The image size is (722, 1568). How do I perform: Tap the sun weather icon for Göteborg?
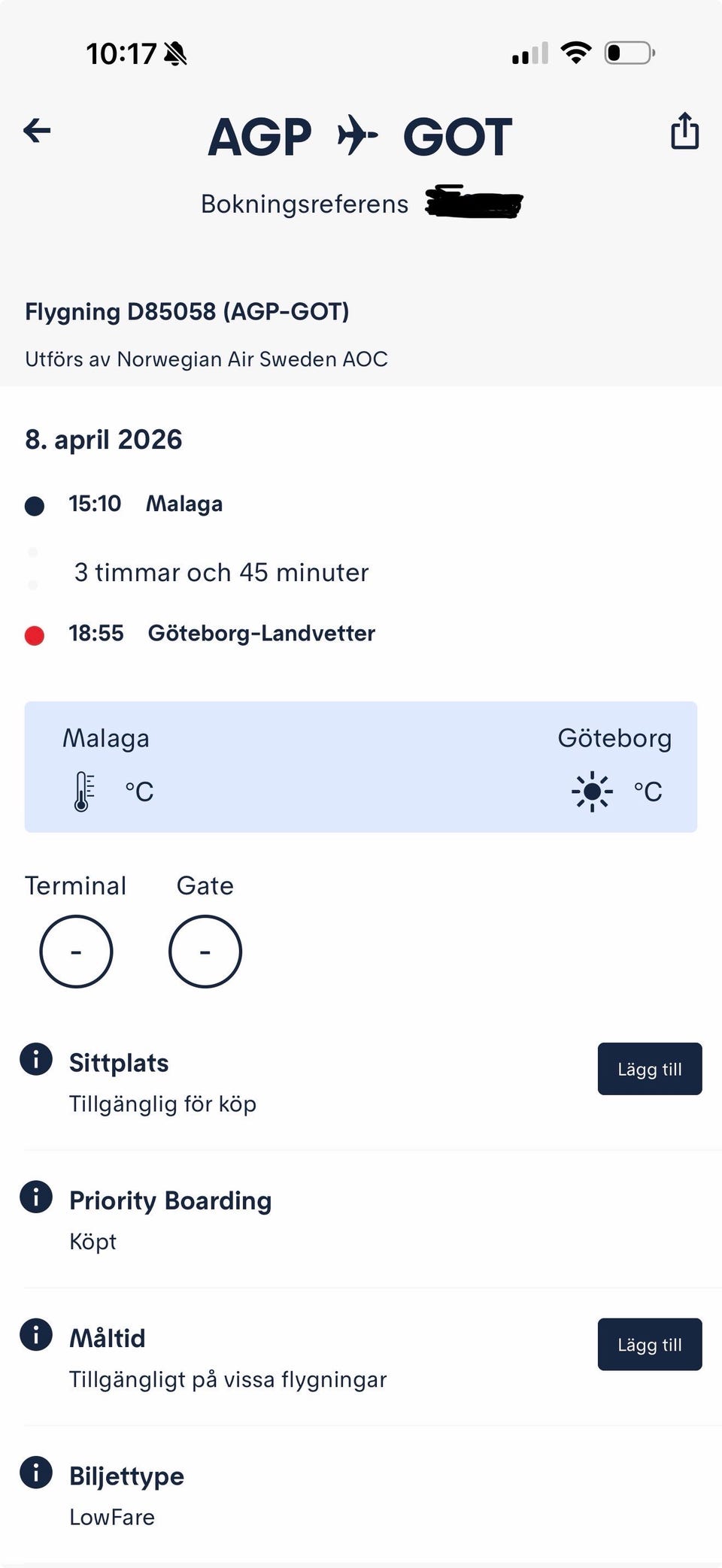click(592, 792)
